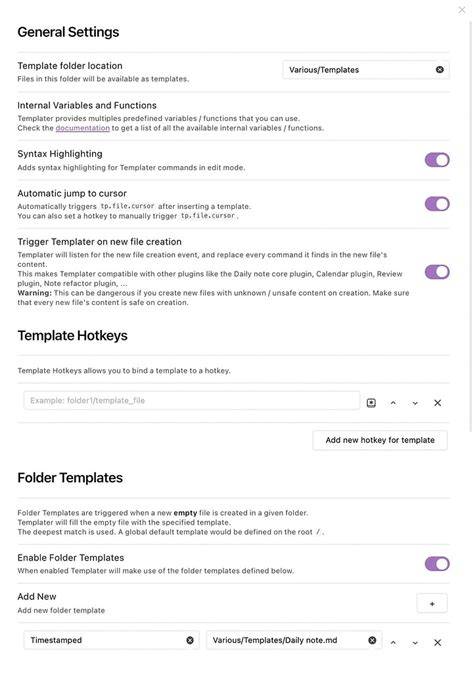Clear the Timestamped folder field

[190, 640]
